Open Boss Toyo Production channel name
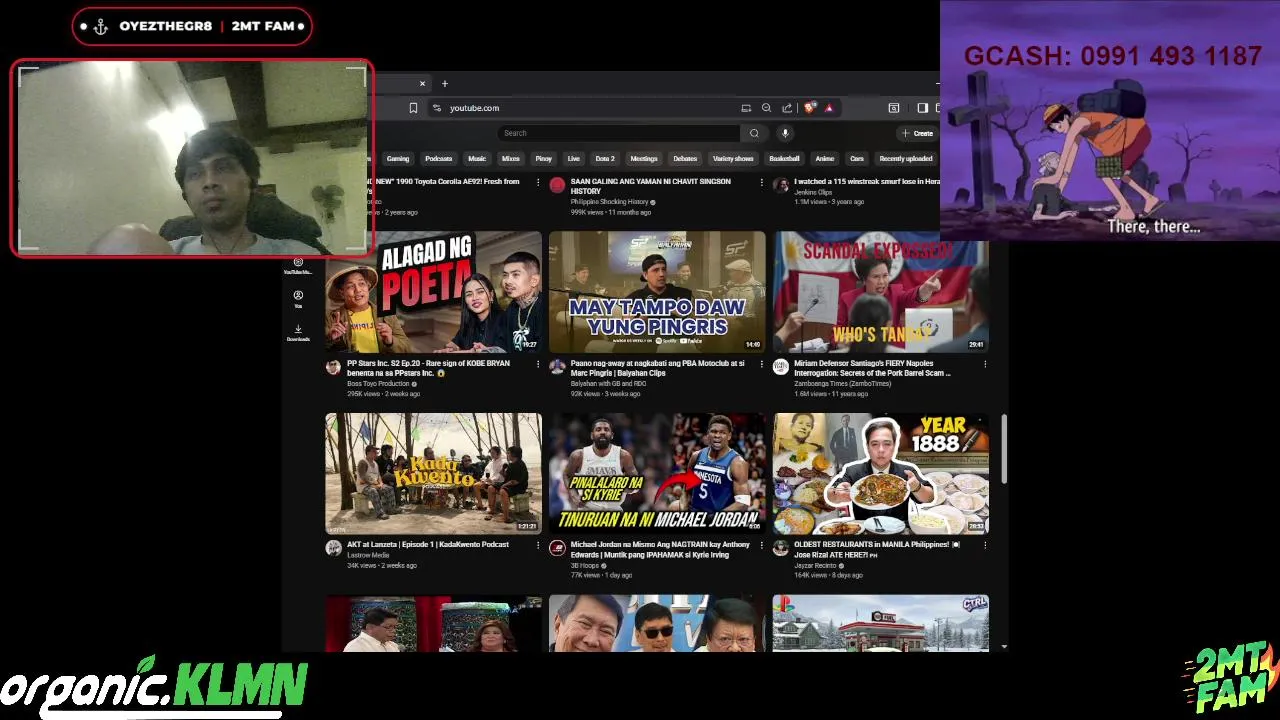 pos(378,383)
